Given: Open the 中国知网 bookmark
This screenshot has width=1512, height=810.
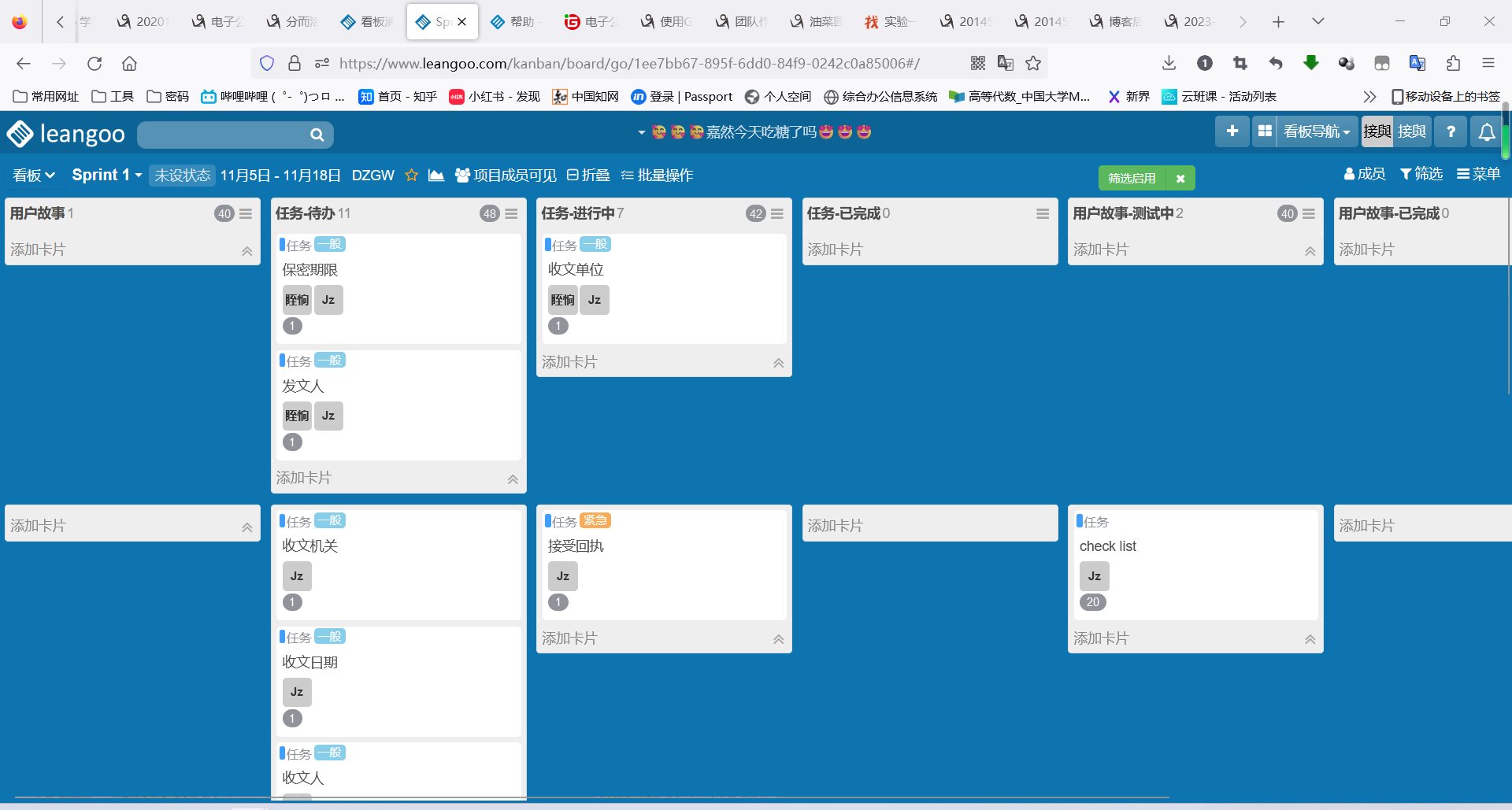Looking at the screenshot, I should (585, 97).
